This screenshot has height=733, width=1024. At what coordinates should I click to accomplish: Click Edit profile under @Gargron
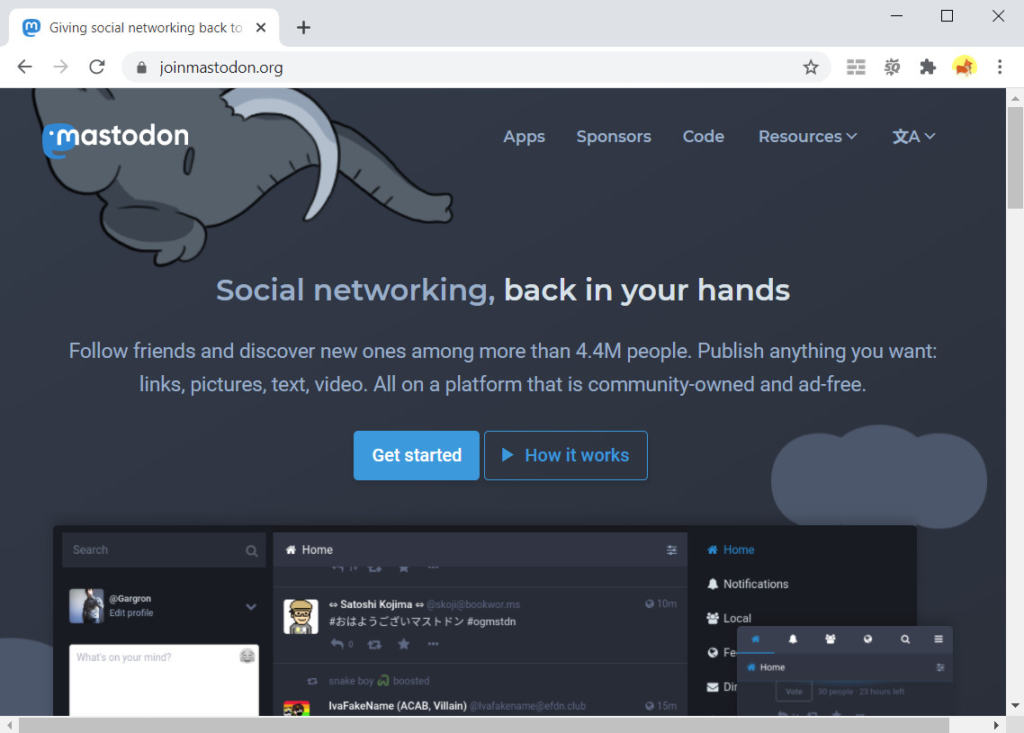131,613
